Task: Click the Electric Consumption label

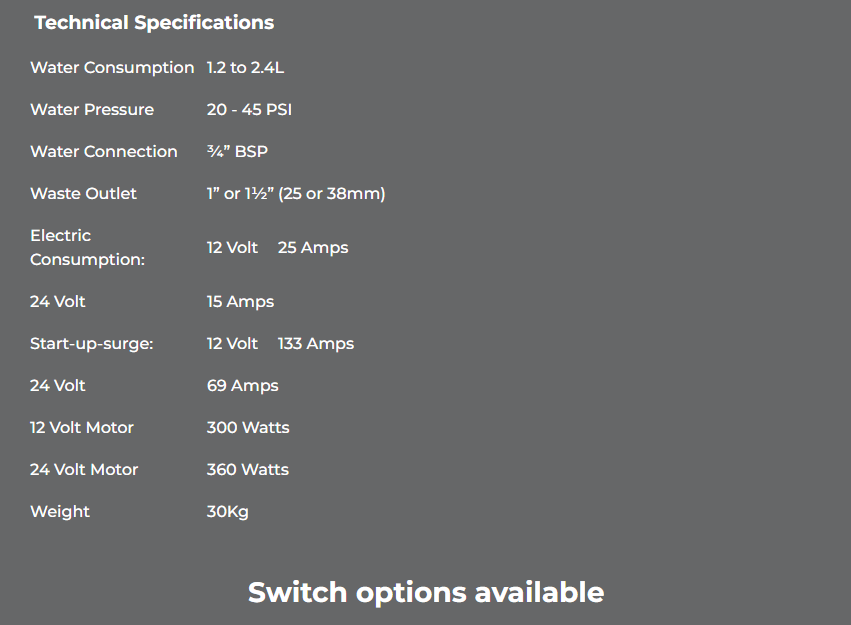Action: point(87,247)
